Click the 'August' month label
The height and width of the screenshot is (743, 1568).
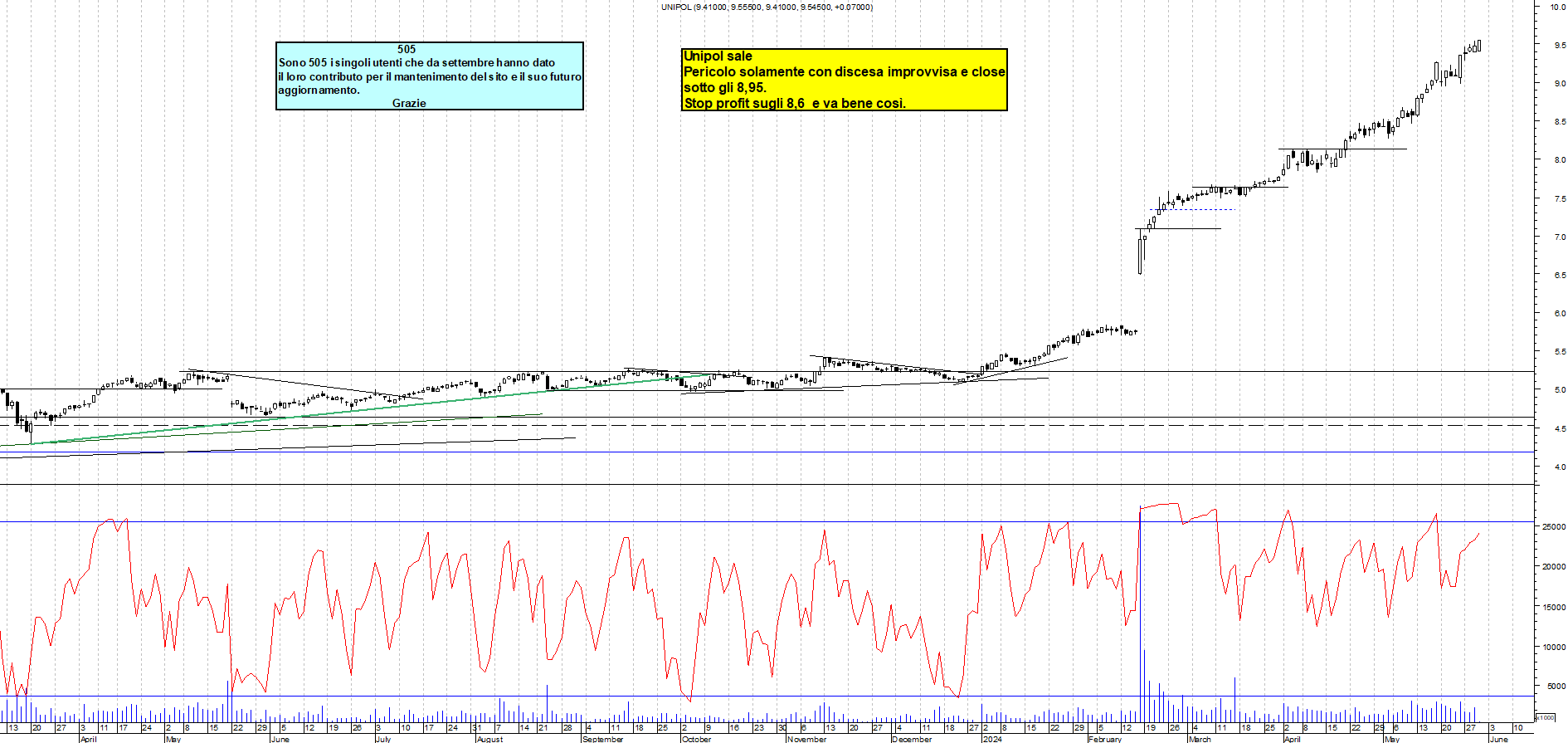pyautogui.click(x=490, y=739)
